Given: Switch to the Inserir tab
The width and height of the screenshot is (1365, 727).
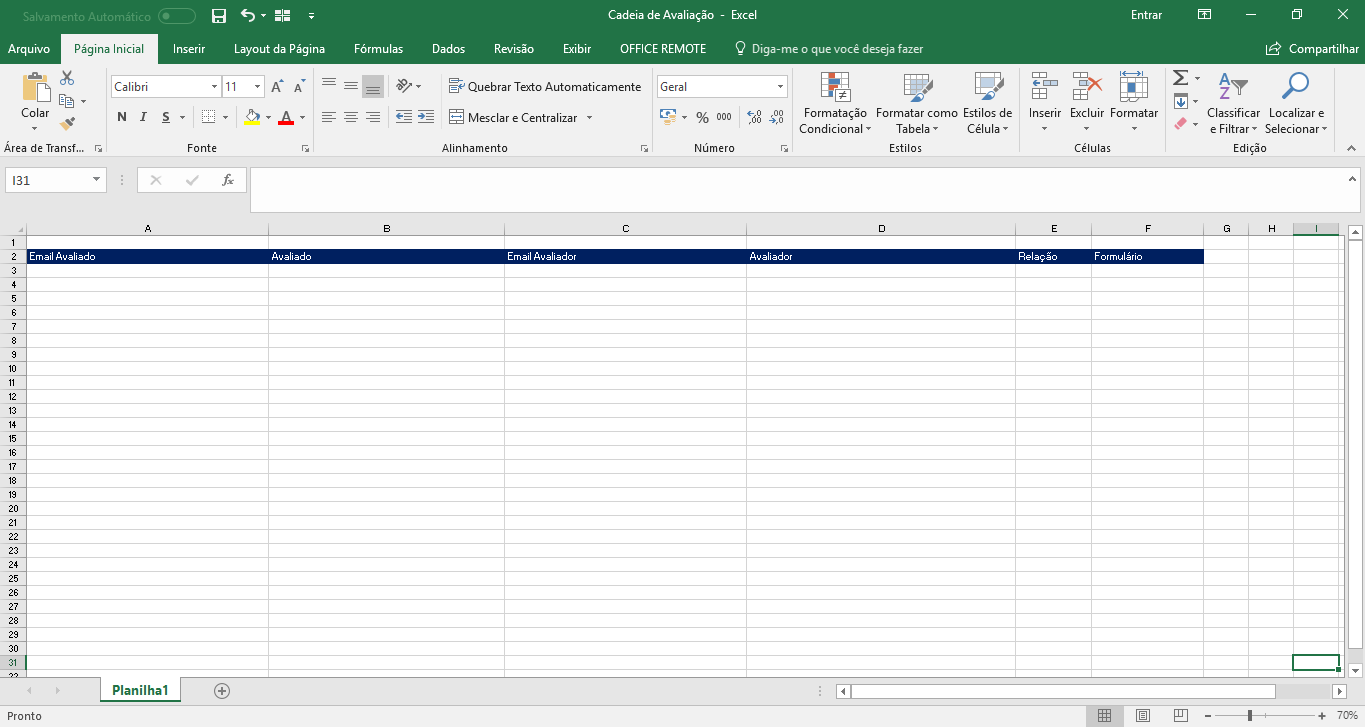Looking at the screenshot, I should [189, 49].
